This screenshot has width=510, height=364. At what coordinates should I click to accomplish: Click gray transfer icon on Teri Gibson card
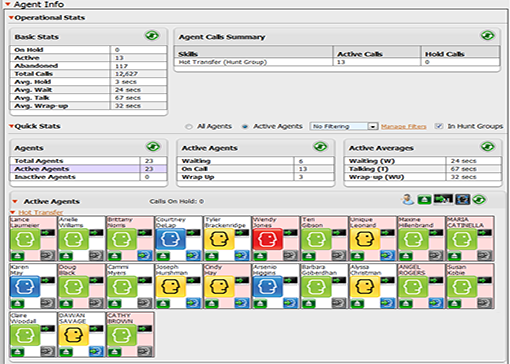tap(339, 256)
